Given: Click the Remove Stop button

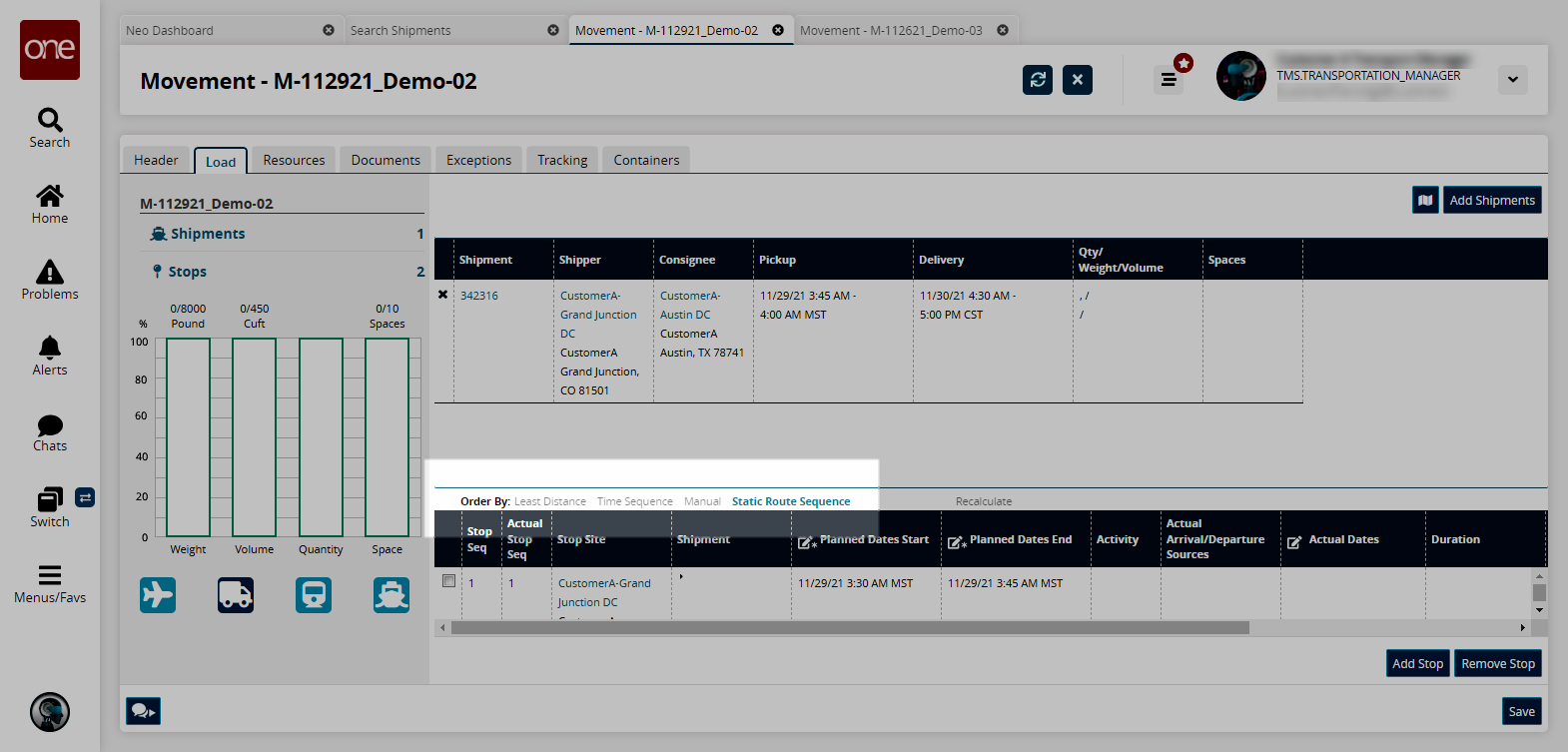Looking at the screenshot, I should pos(1498,663).
